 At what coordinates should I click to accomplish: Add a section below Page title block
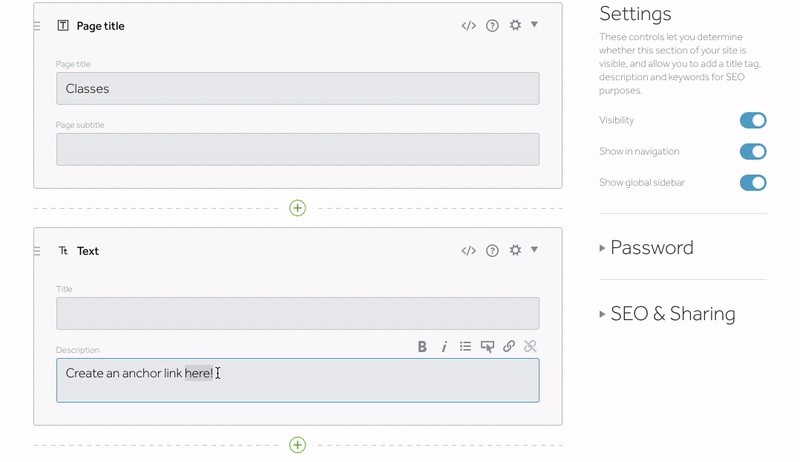[x=297, y=208]
